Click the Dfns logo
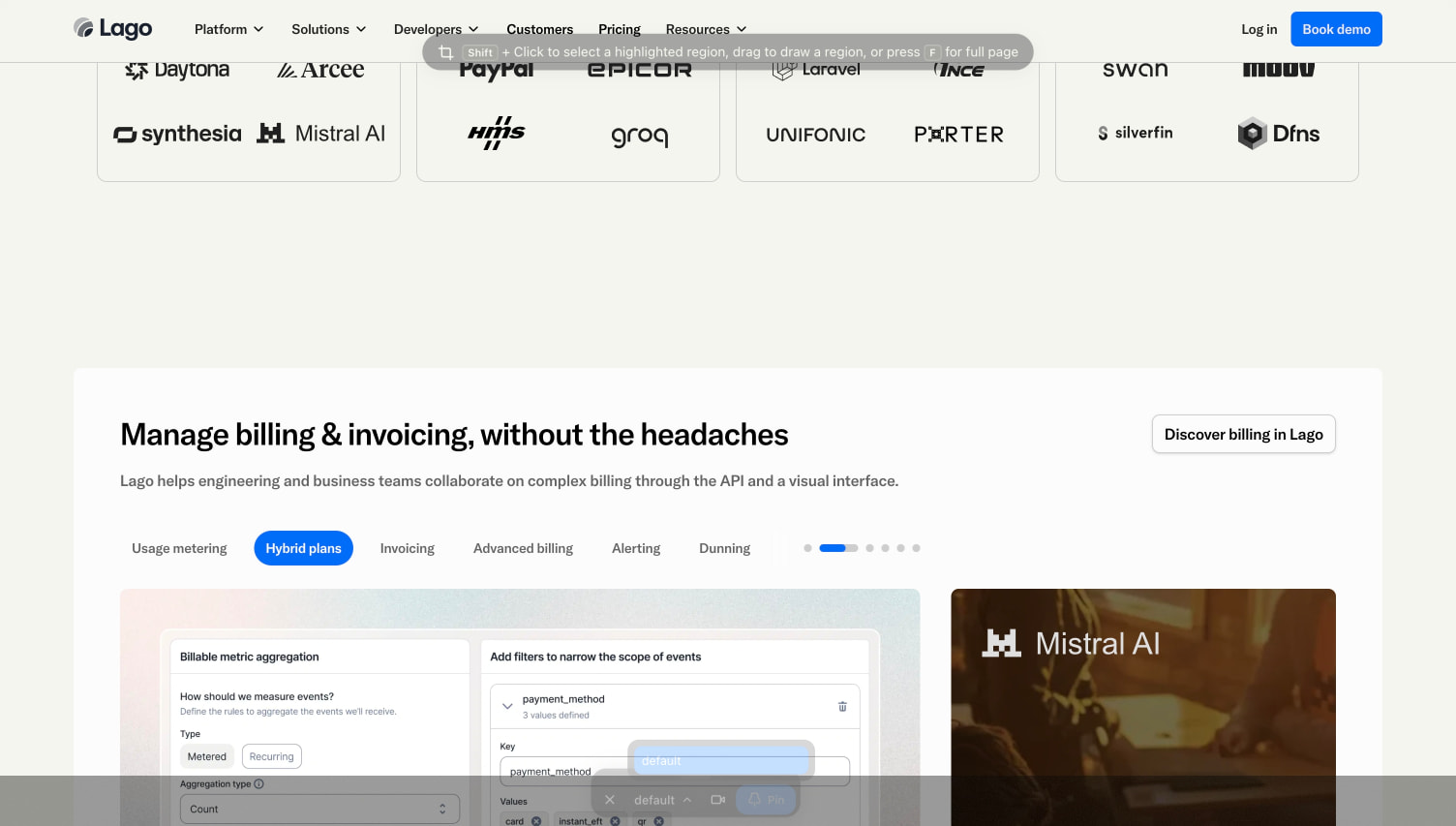This screenshot has width=1456, height=826. click(1279, 134)
